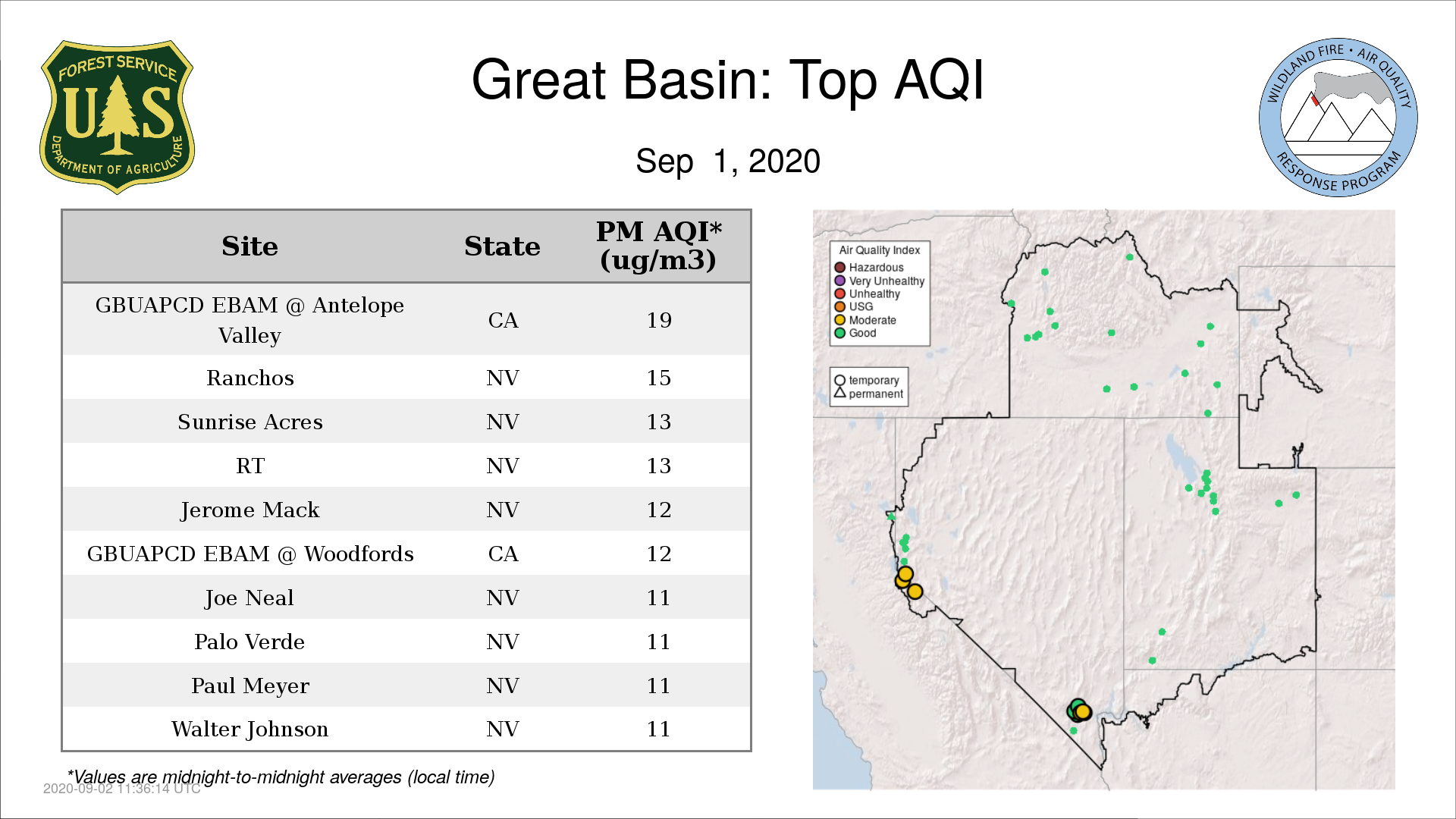The width and height of the screenshot is (1456, 819).
Task: Click the US Forest Service shield logo
Action: tap(117, 118)
